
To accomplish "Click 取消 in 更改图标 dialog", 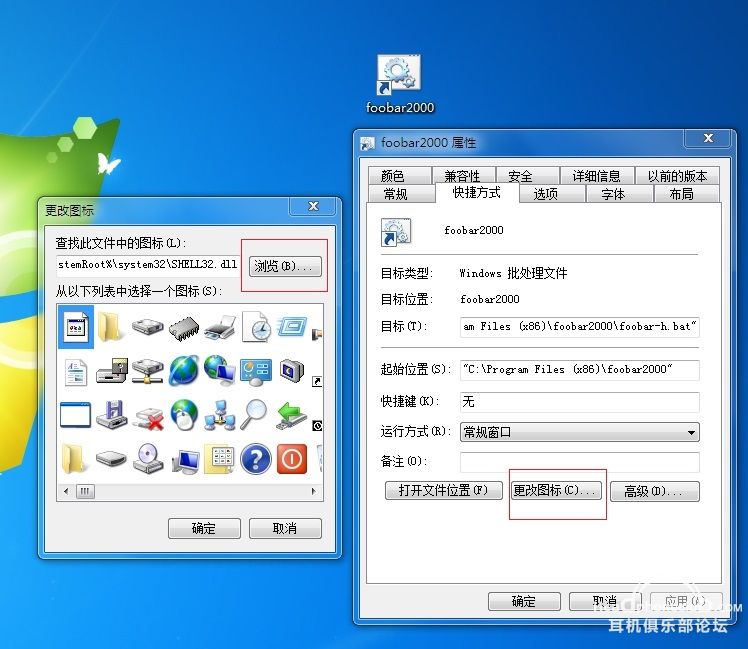I will (285, 528).
